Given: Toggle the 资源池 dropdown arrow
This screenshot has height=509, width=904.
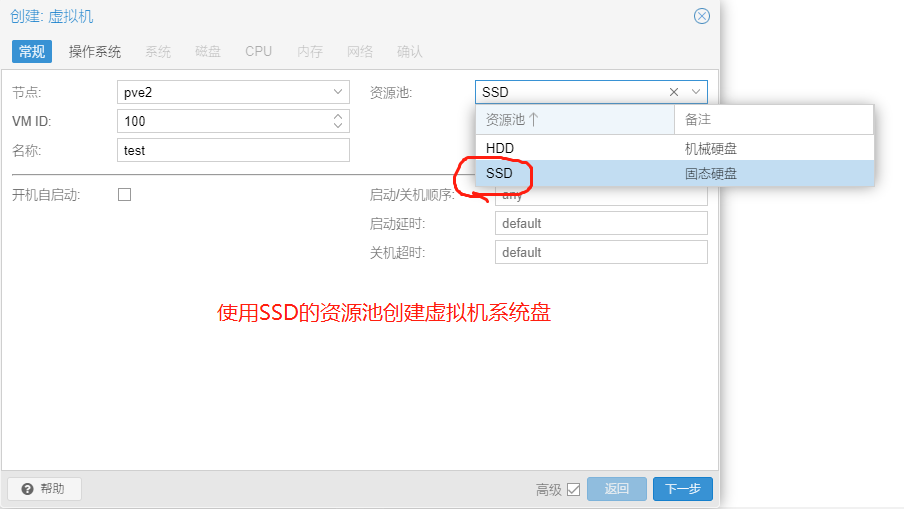Looking at the screenshot, I should click(x=696, y=92).
